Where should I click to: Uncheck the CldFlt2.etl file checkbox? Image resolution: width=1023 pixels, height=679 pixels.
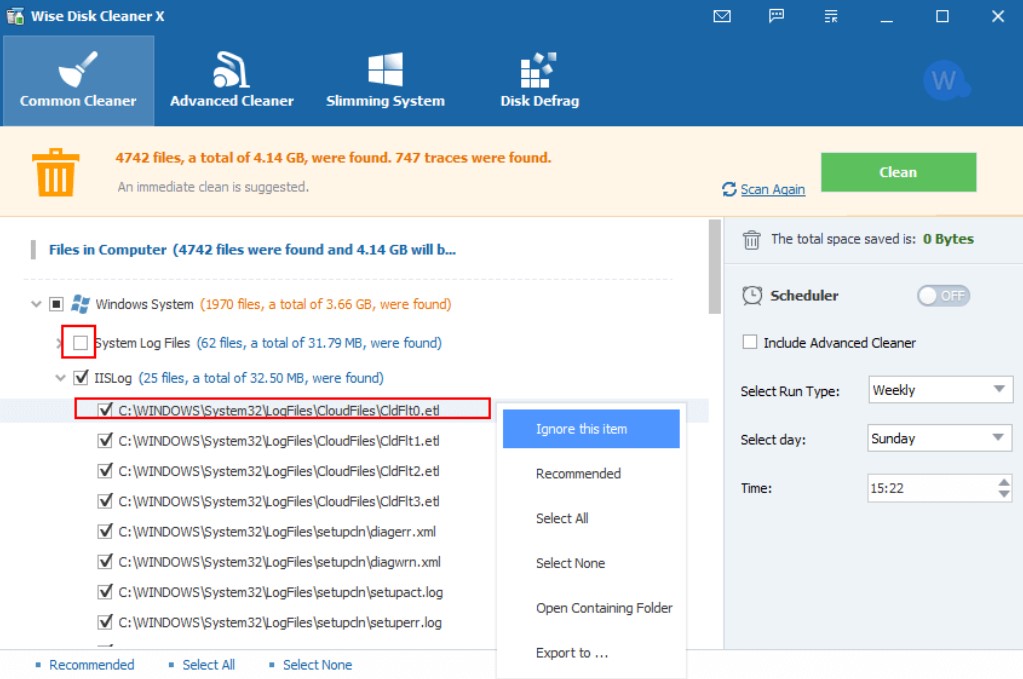(x=105, y=471)
